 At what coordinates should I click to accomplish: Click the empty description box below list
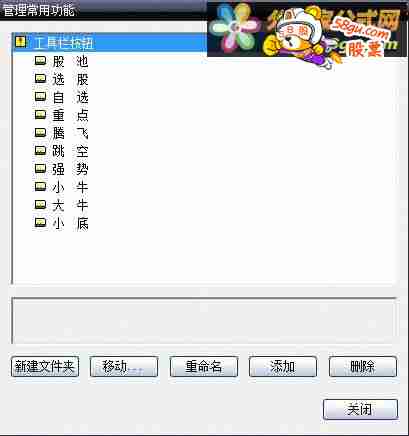[204, 321]
